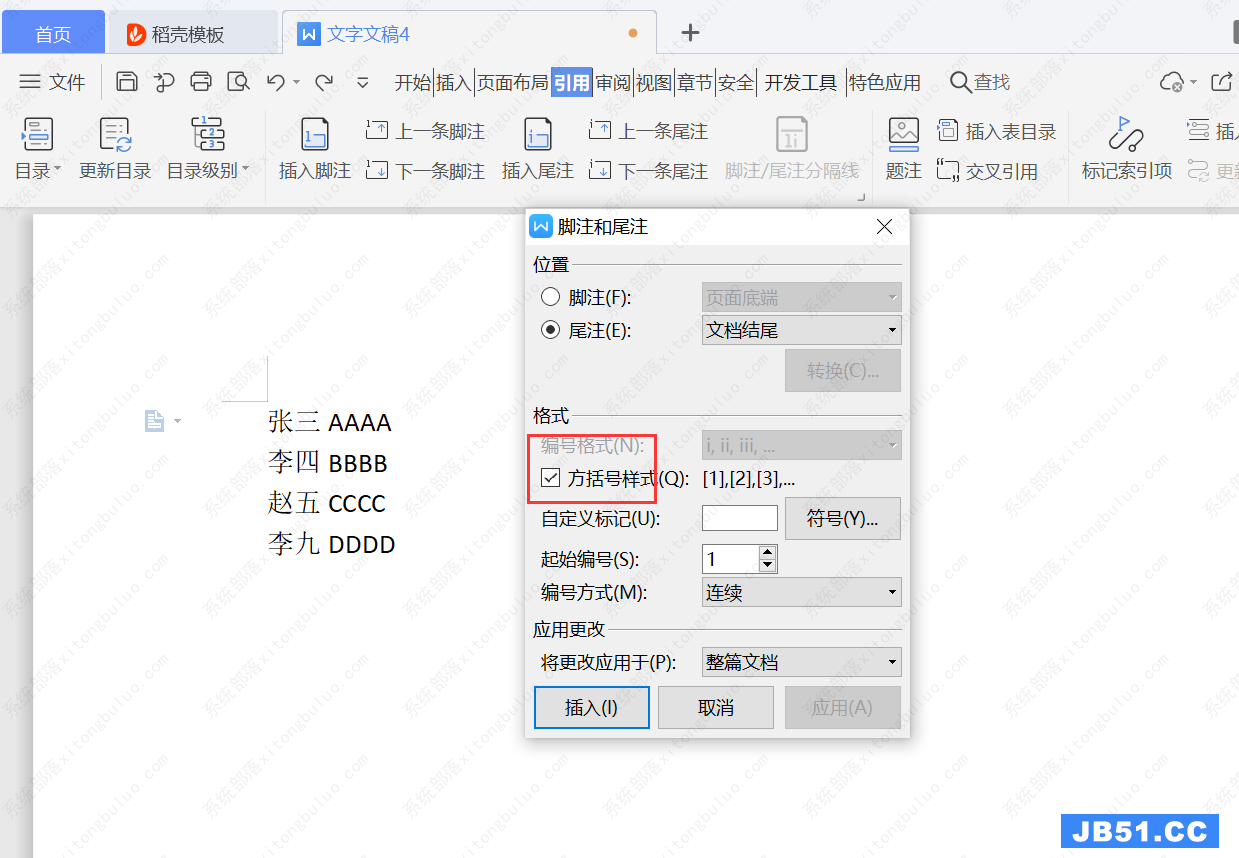Switch to the 插入 ribbon tab
Image resolution: width=1239 pixels, height=858 pixels.
pyautogui.click(x=453, y=82)
